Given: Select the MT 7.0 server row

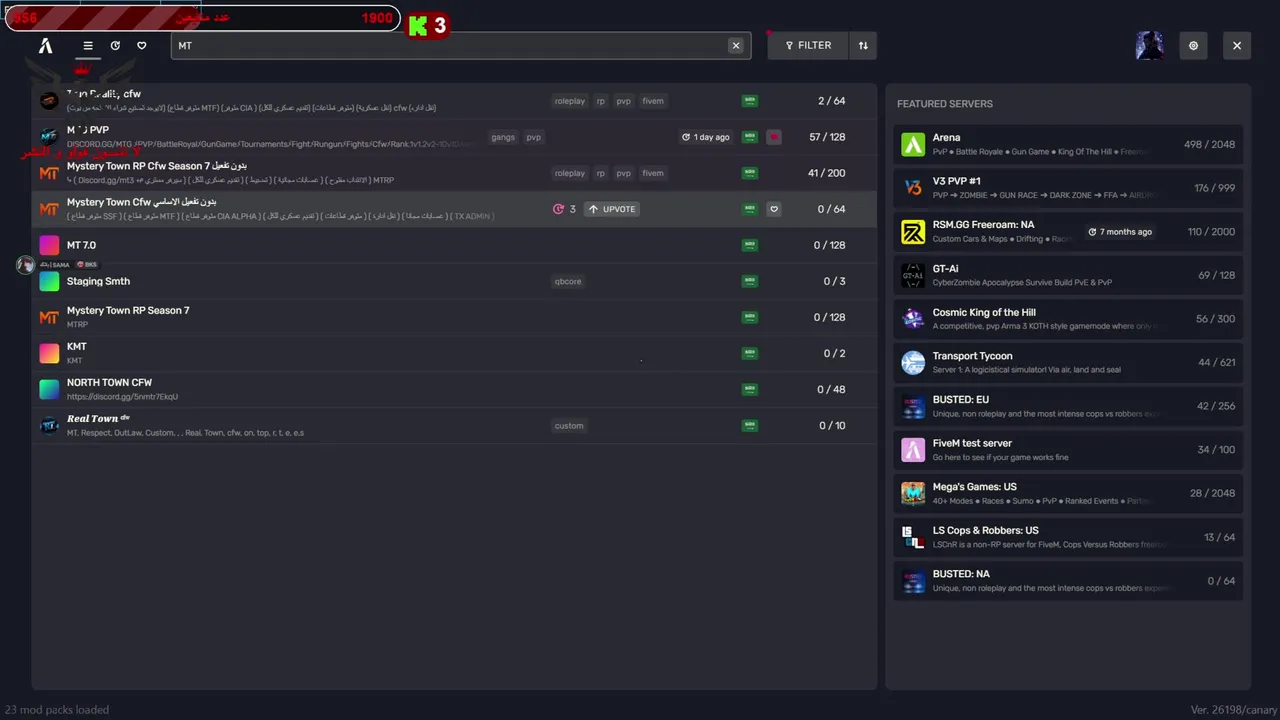Looking at the screenshot, I should click(454, 245).
